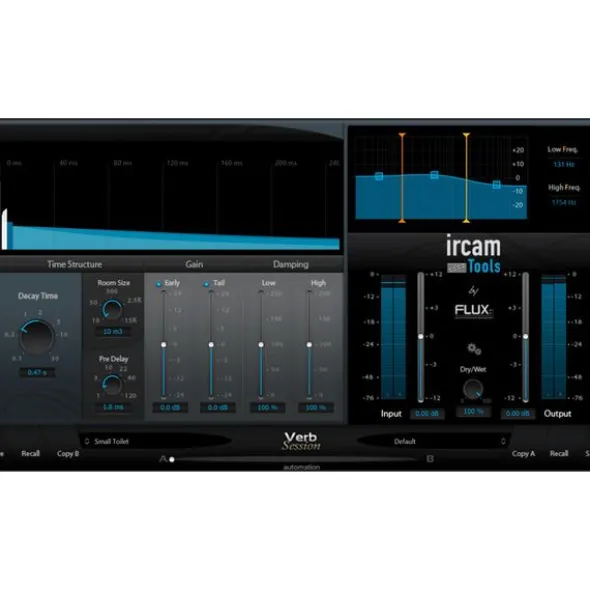Click the leftmost EQ curve node
Viewport: 590px width, 591px height.
pos(379,176)
